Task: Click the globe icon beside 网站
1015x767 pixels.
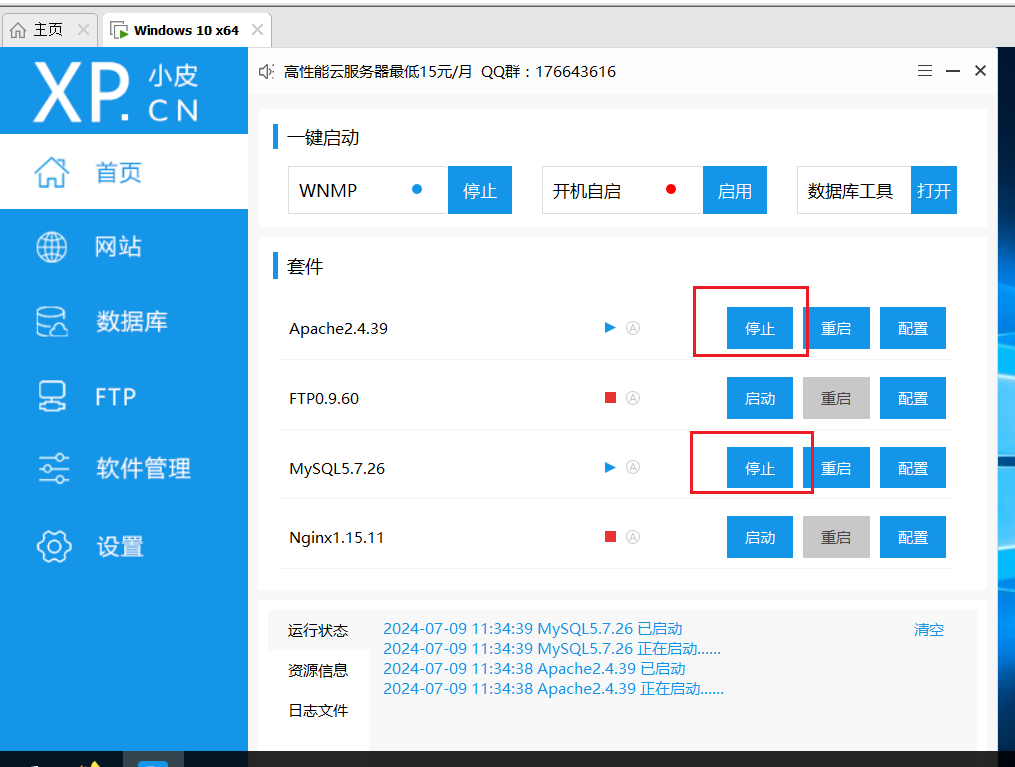Action: [x=52, y=247]
